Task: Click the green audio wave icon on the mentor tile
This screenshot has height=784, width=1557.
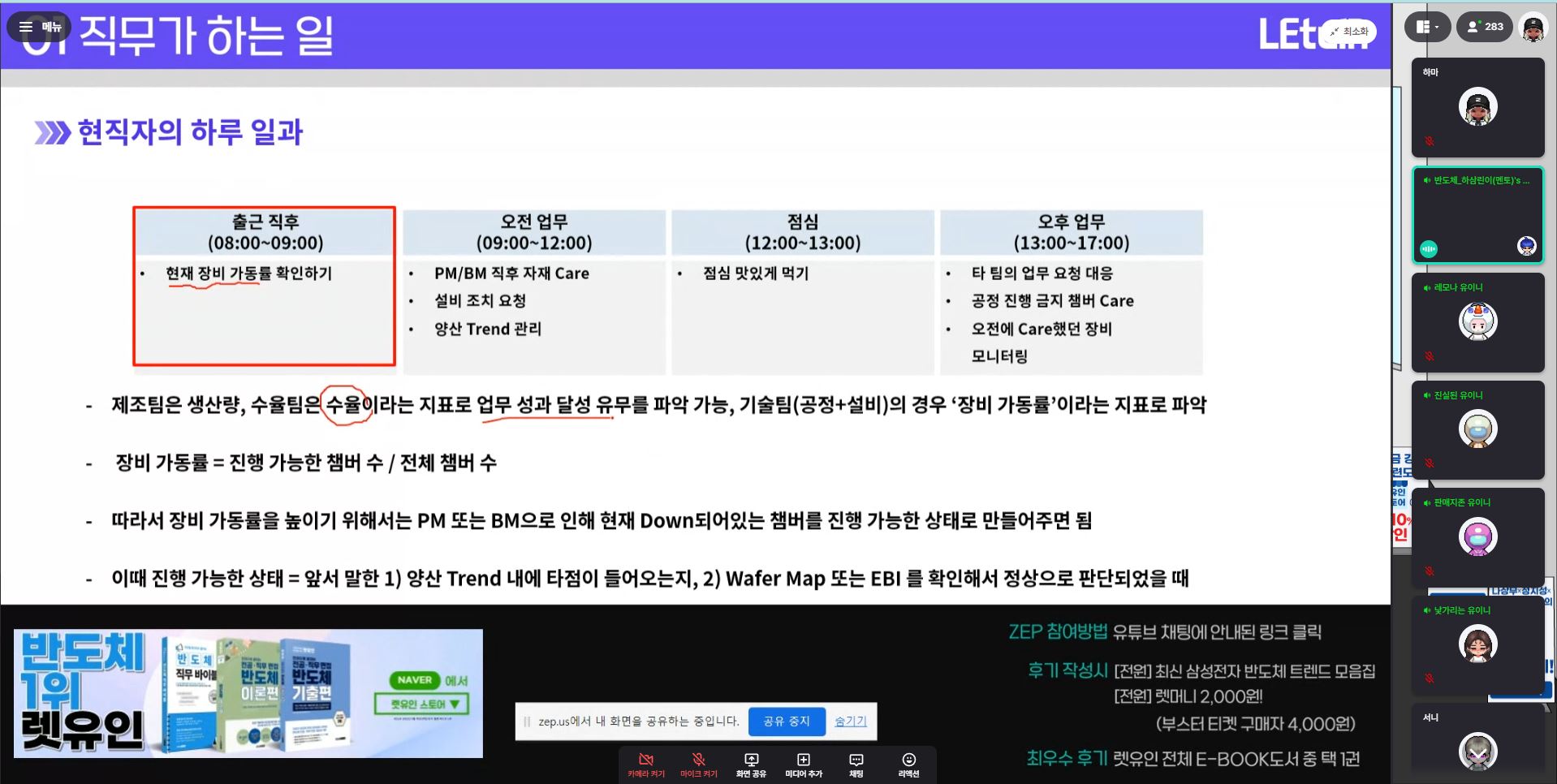Action: click(1429, 249)
